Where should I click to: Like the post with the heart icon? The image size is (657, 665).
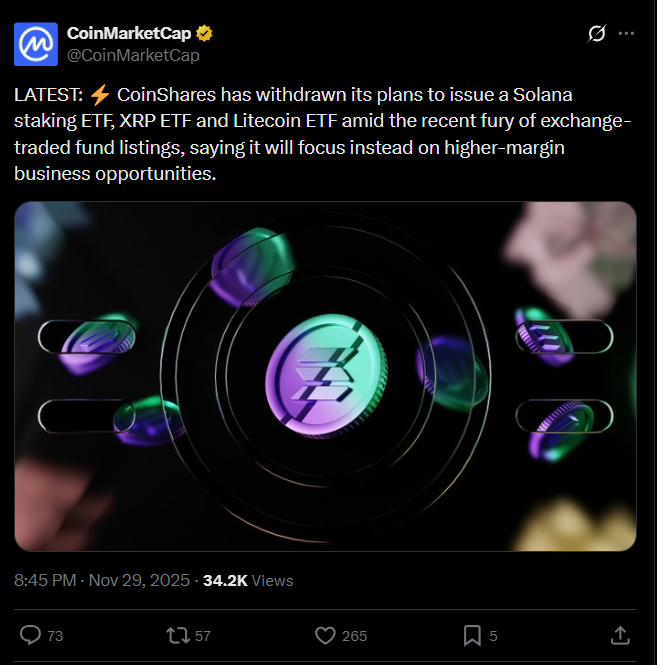point(324,635)
